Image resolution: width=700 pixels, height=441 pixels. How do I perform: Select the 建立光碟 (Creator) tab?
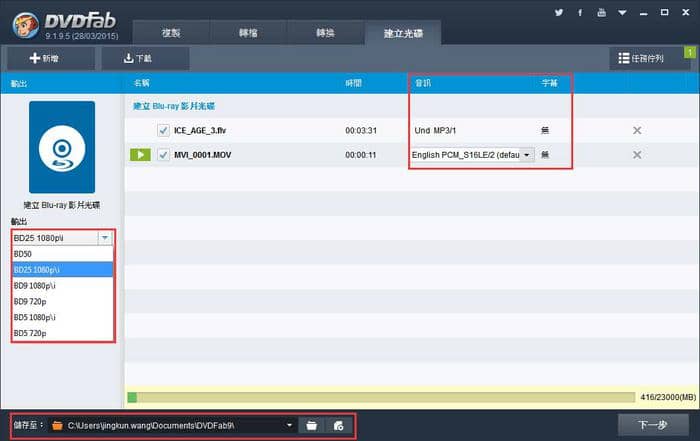(403, 33)
